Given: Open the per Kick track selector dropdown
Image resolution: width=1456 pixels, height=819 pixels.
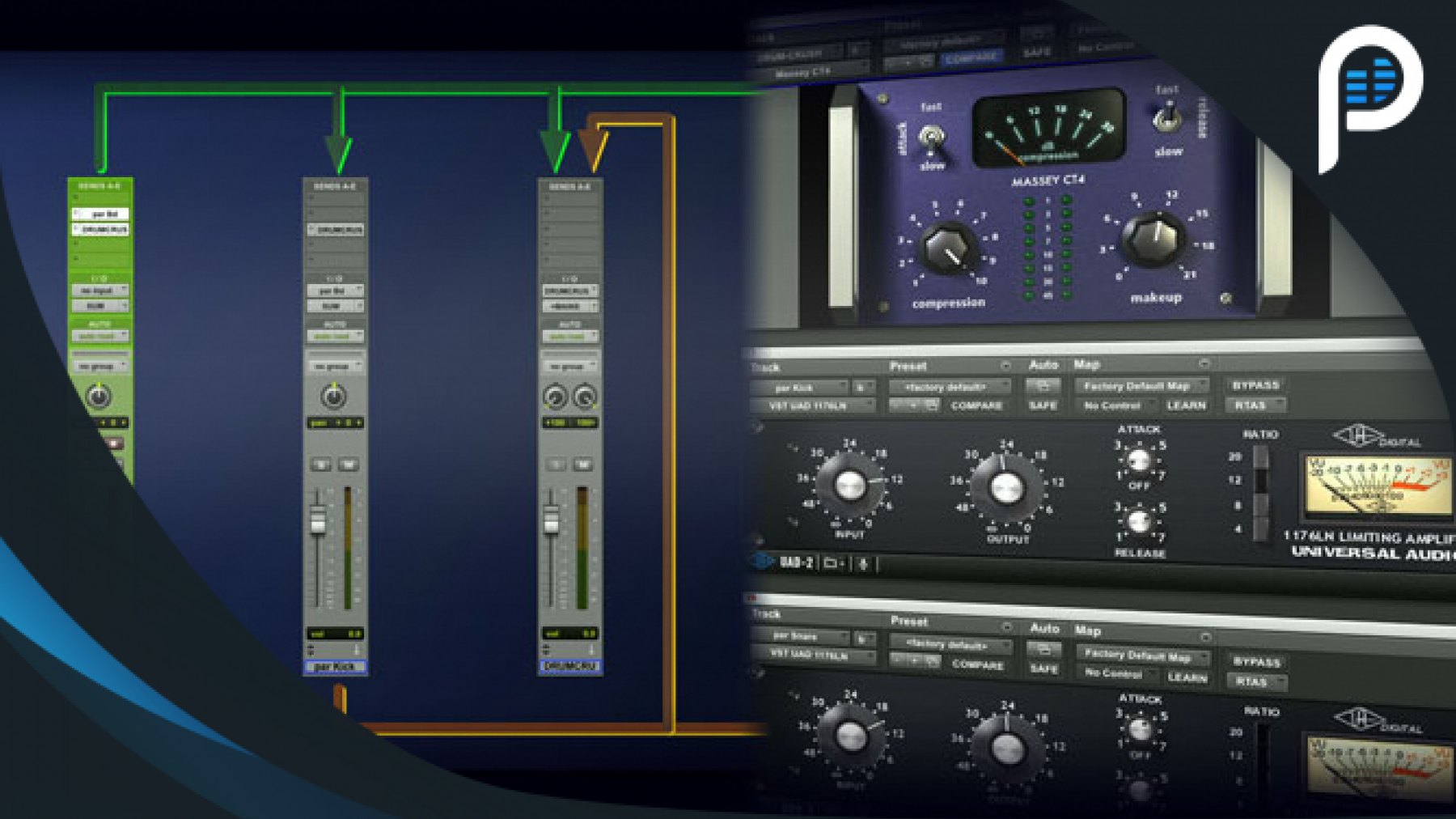Looking at the screenshot, I should coord(798,388).
